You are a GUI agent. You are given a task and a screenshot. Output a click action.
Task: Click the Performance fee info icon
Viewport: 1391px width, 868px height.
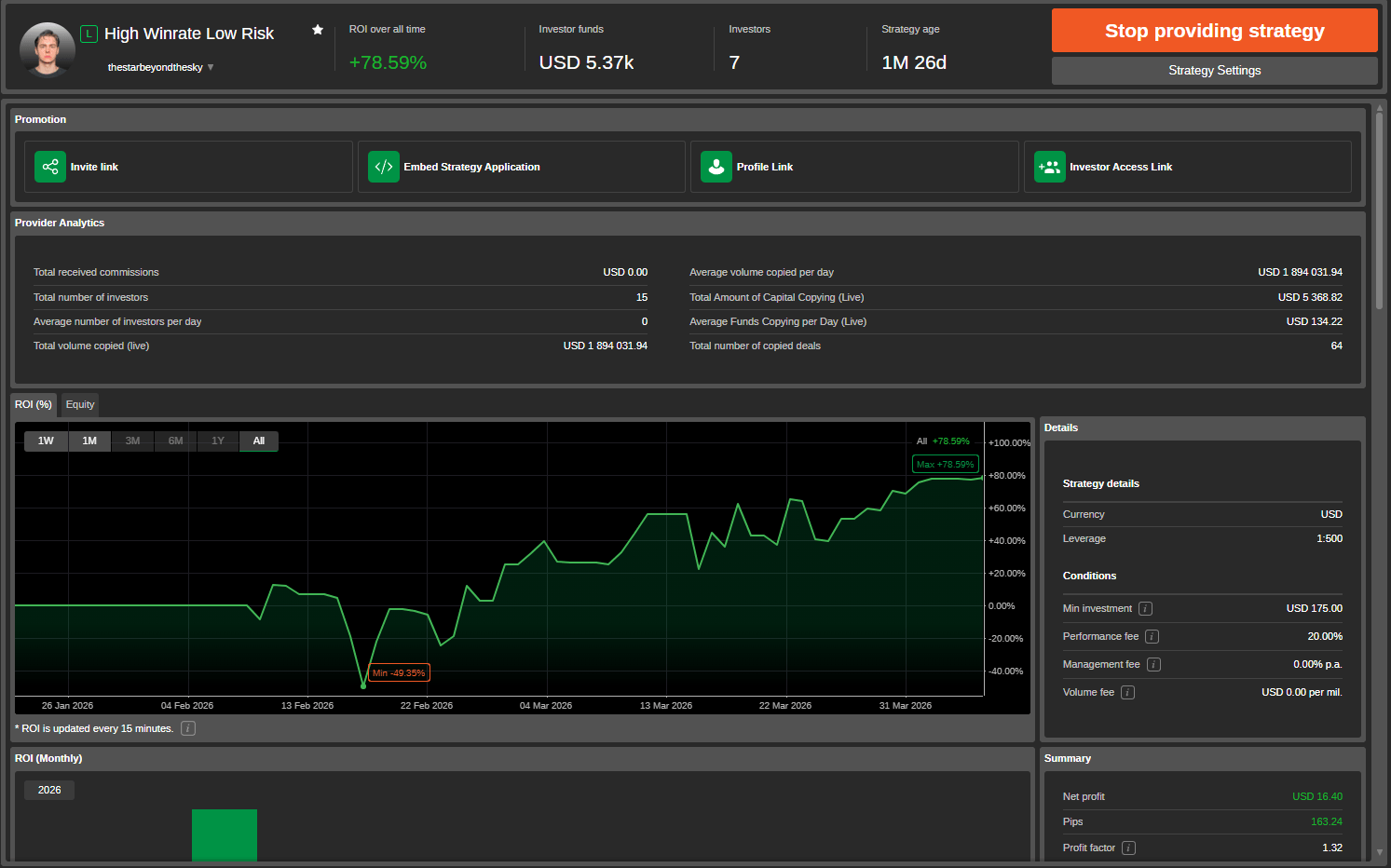(1152, 636)
